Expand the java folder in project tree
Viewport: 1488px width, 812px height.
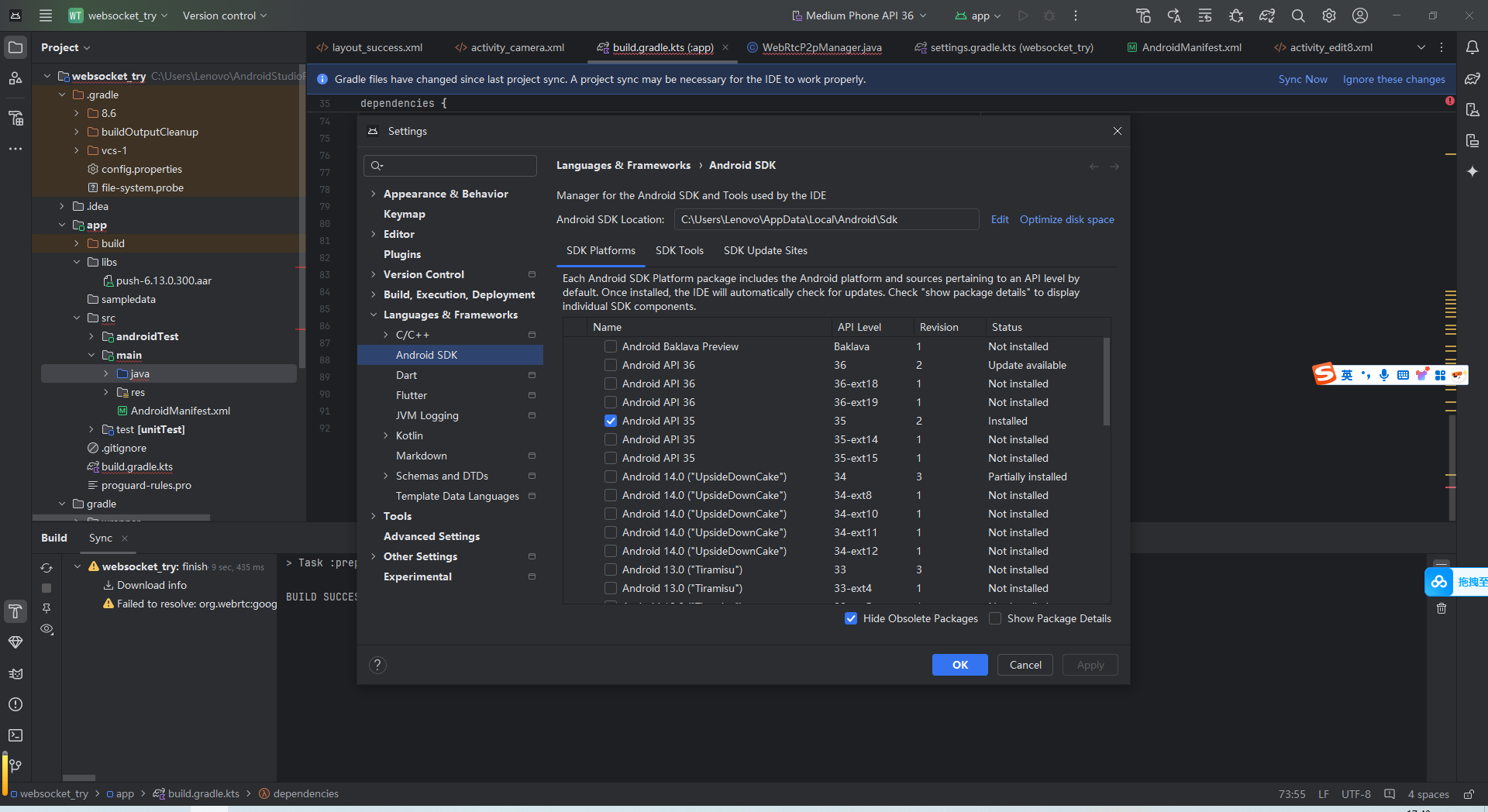(x=106, y=373)
